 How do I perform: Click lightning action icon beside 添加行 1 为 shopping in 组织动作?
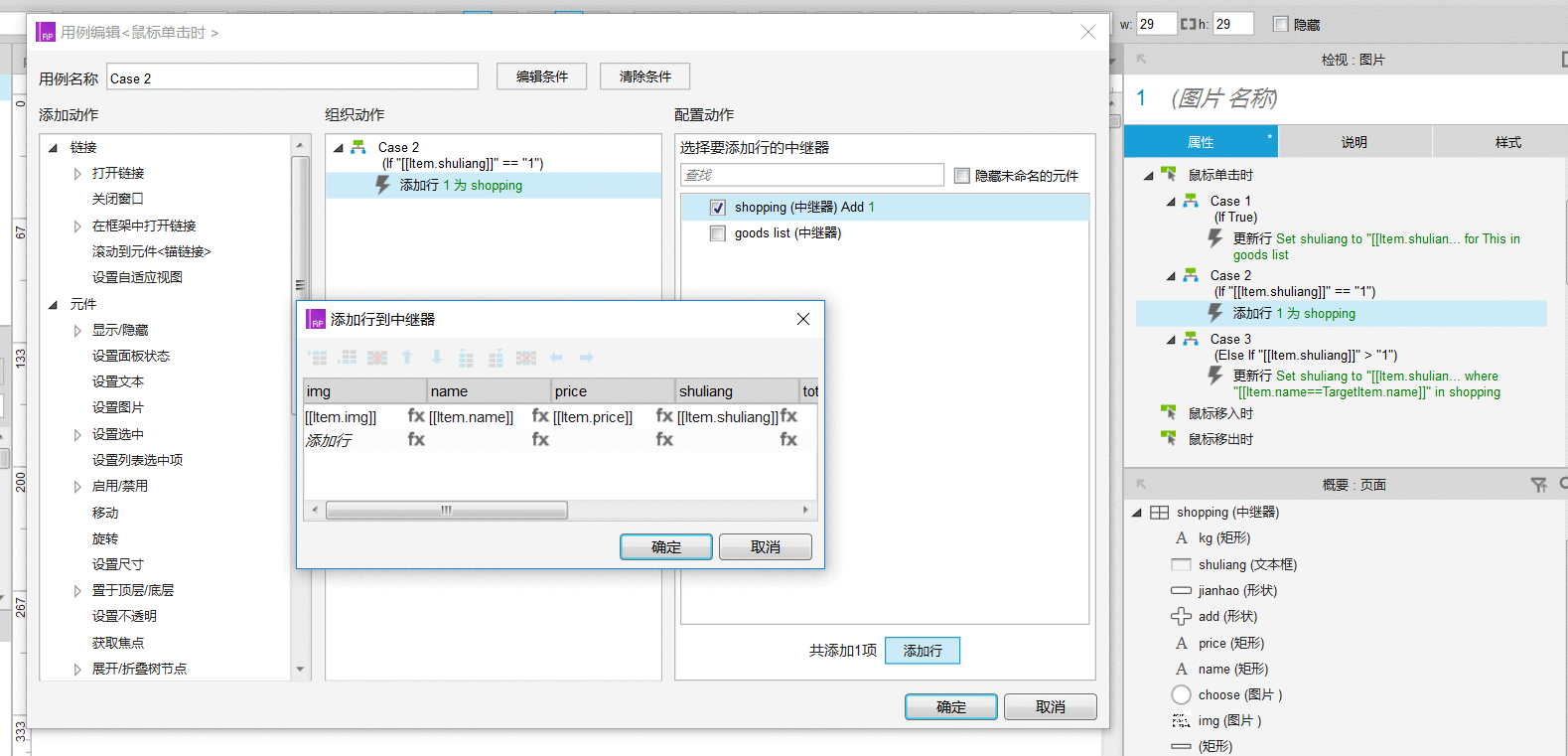point(382,185)
